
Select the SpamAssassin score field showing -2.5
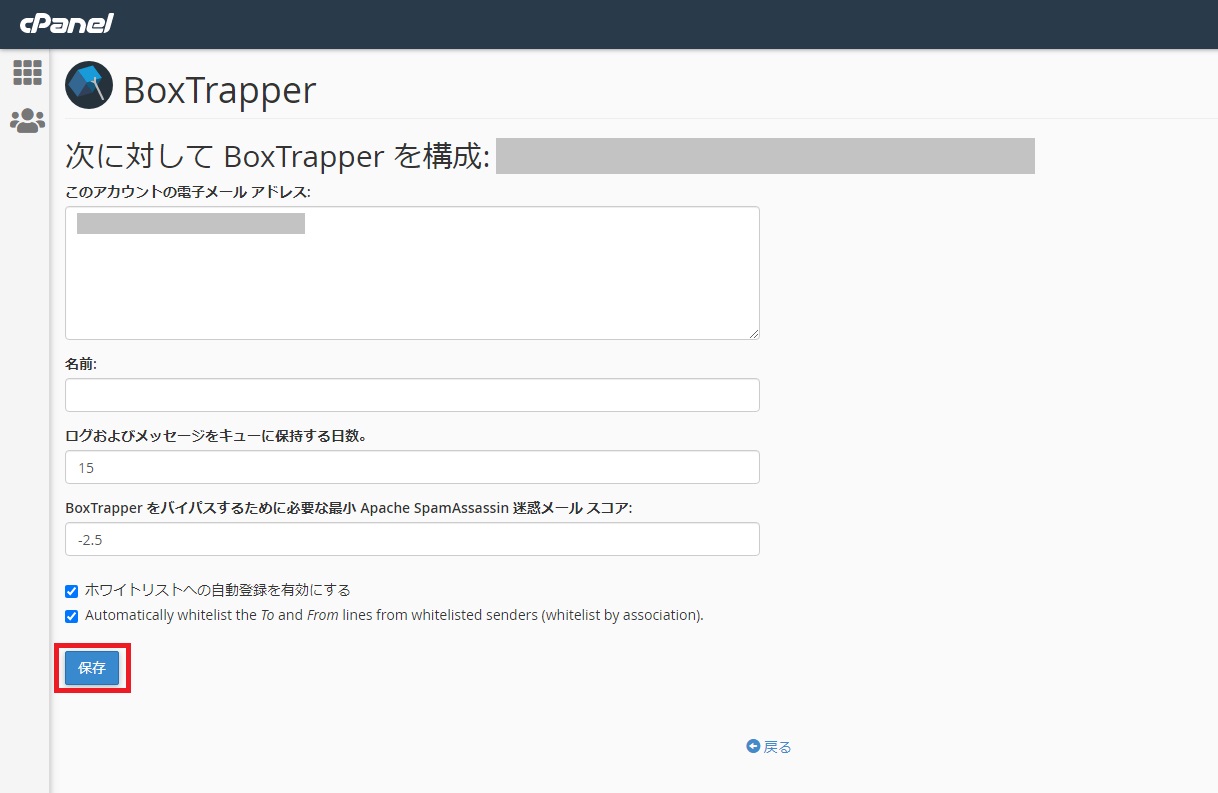pos(412,539)
